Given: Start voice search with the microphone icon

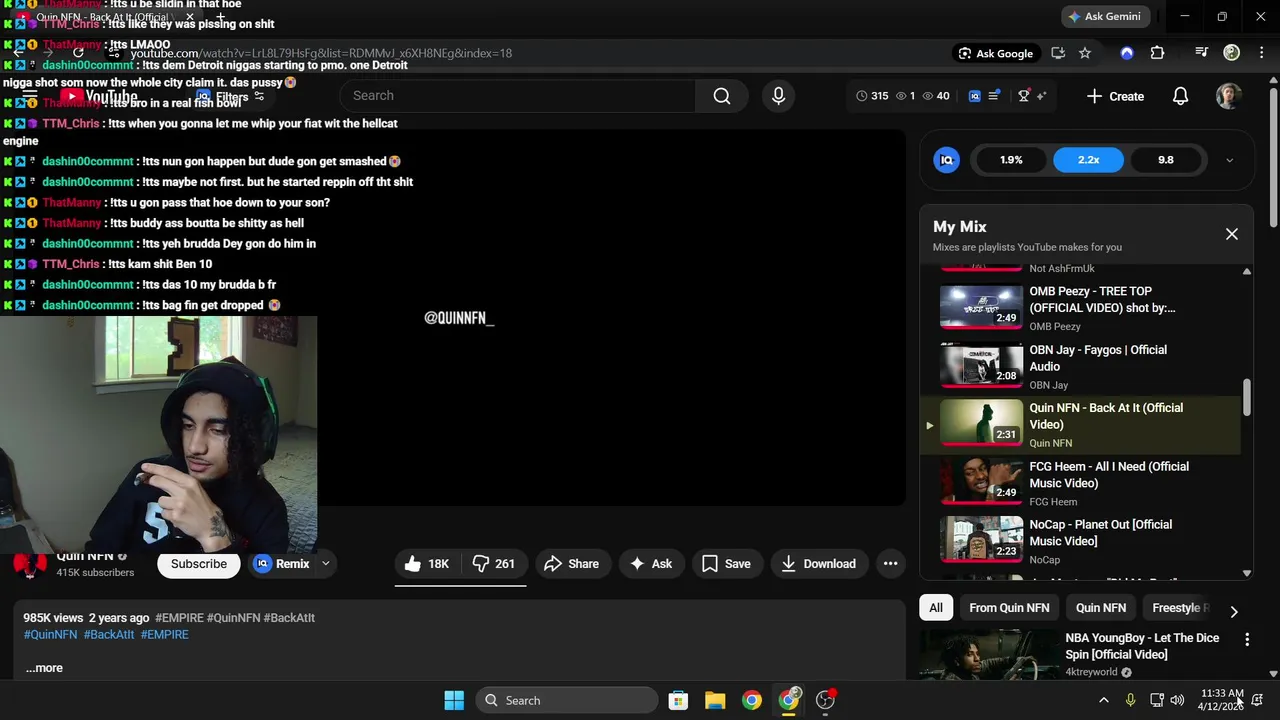Looking at the screenshot, I should point(778,96).
